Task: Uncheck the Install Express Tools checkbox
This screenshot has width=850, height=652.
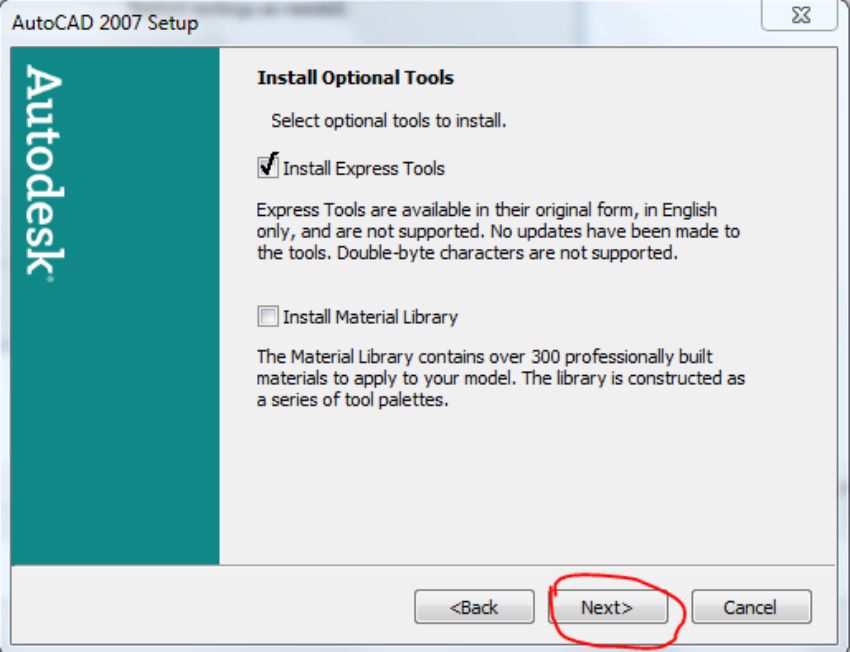Action: tap(268, 167)
